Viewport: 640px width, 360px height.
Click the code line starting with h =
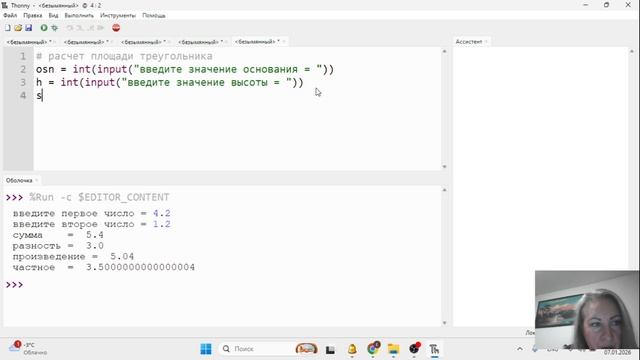(x=170, y=82)
